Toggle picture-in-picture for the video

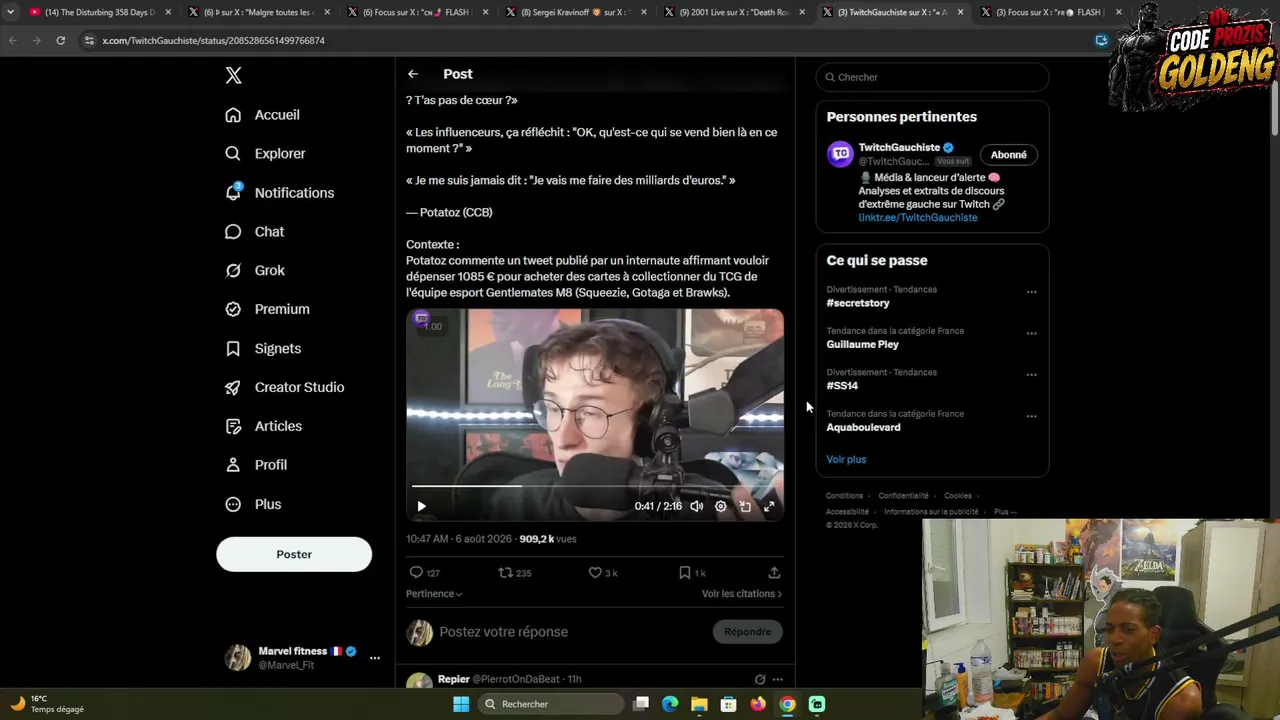(x=745, y=507)
